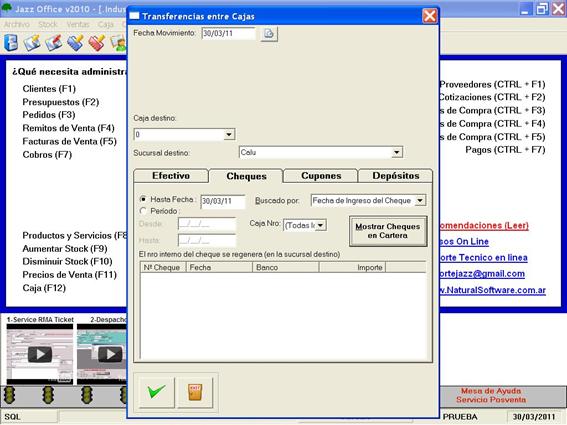The width and height of the screenshot is (567, 425).
Task: Expand the Caja Nro dropdown
Action: pos(320,225)
